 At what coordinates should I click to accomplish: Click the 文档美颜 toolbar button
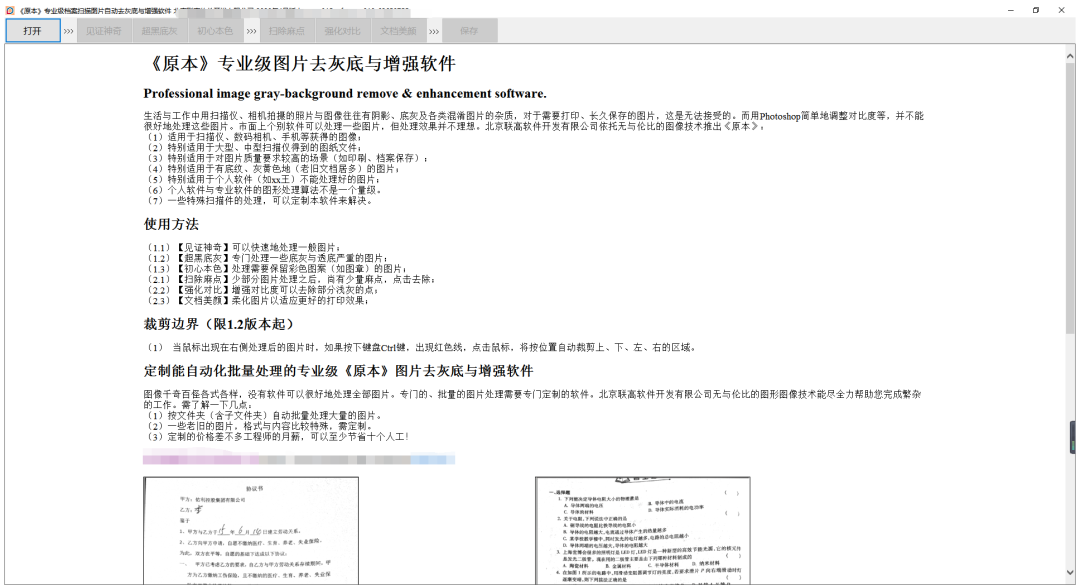[399, 30]
